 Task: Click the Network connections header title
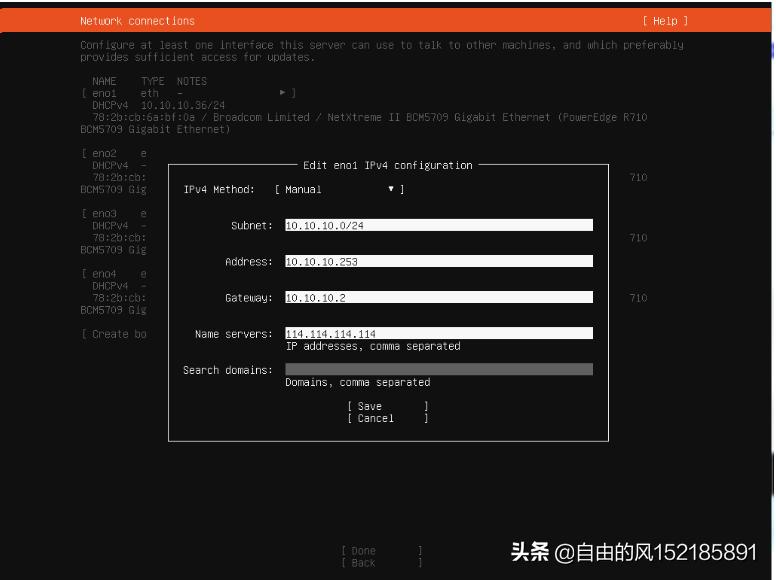(138, 21)
